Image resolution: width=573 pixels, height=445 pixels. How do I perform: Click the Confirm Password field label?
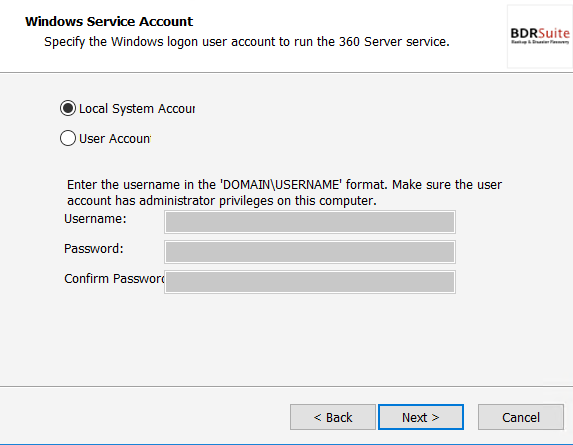pyautogui.click(x=114, y=279)
